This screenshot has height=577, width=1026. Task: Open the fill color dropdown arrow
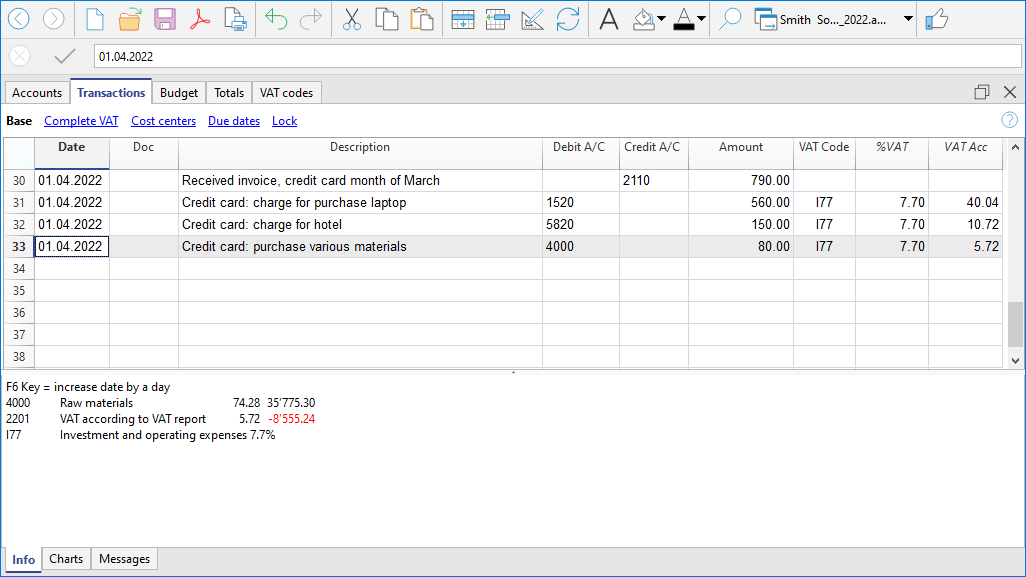[661, 19]
